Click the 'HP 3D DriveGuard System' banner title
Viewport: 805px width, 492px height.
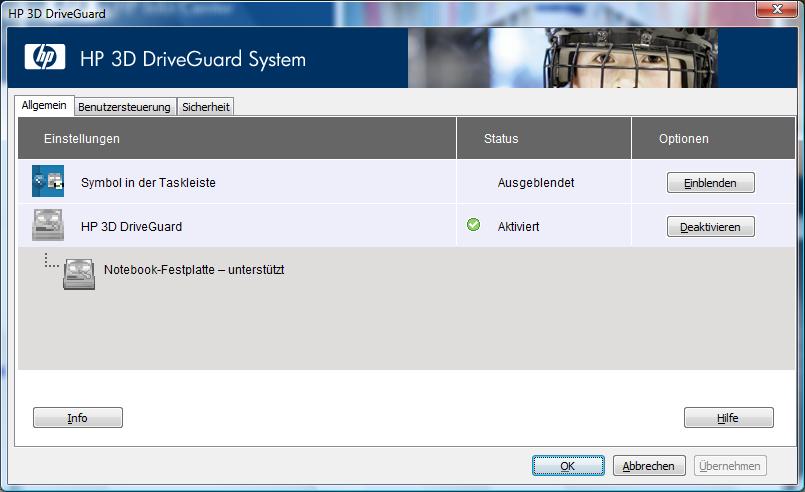click(x=193, y=59)
